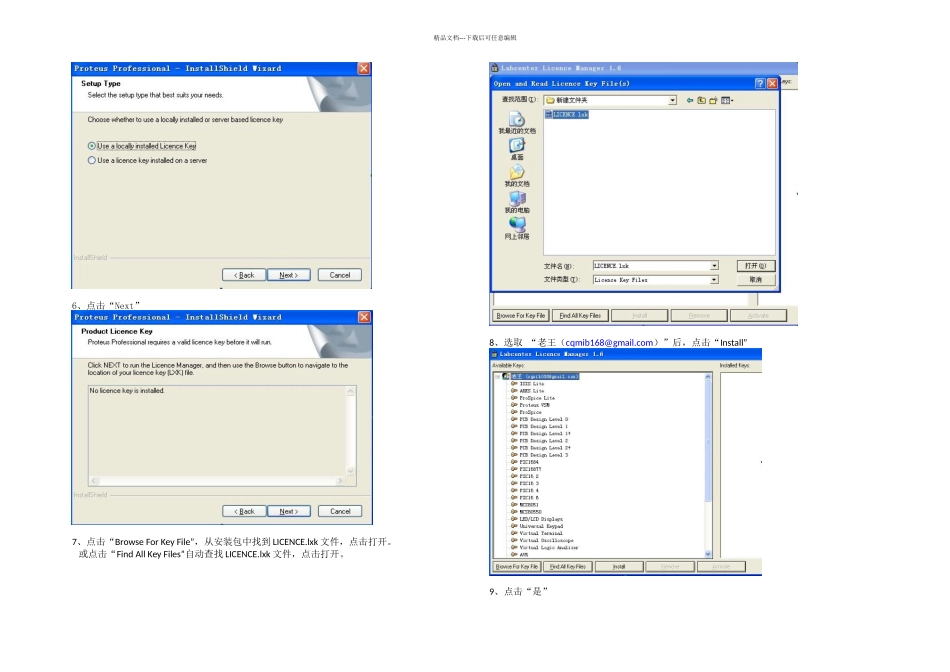This screenshot has height=672, width=950.
Task: Select Virtual Oscilloscope key
Action: pos(546,541)
